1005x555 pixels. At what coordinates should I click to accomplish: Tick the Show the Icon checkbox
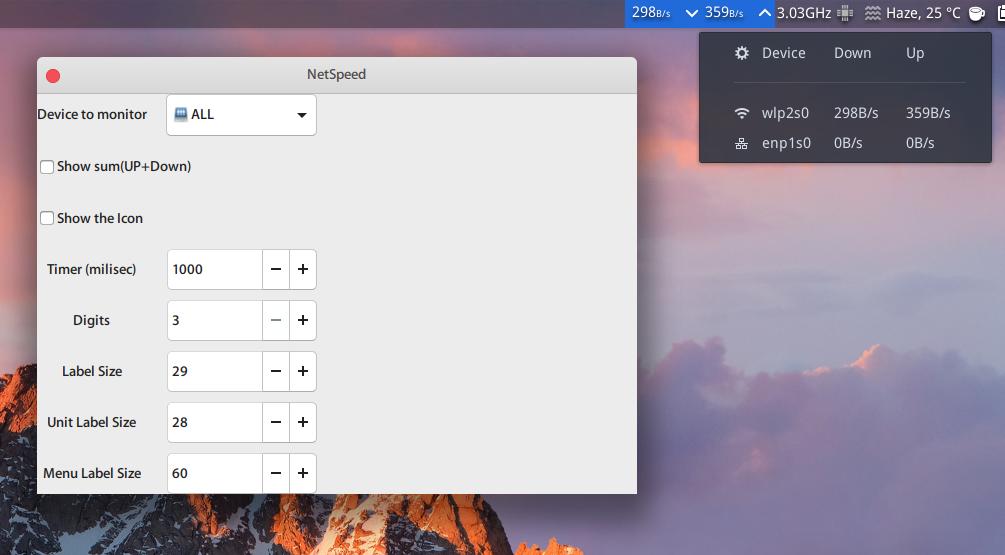[47, 219]
